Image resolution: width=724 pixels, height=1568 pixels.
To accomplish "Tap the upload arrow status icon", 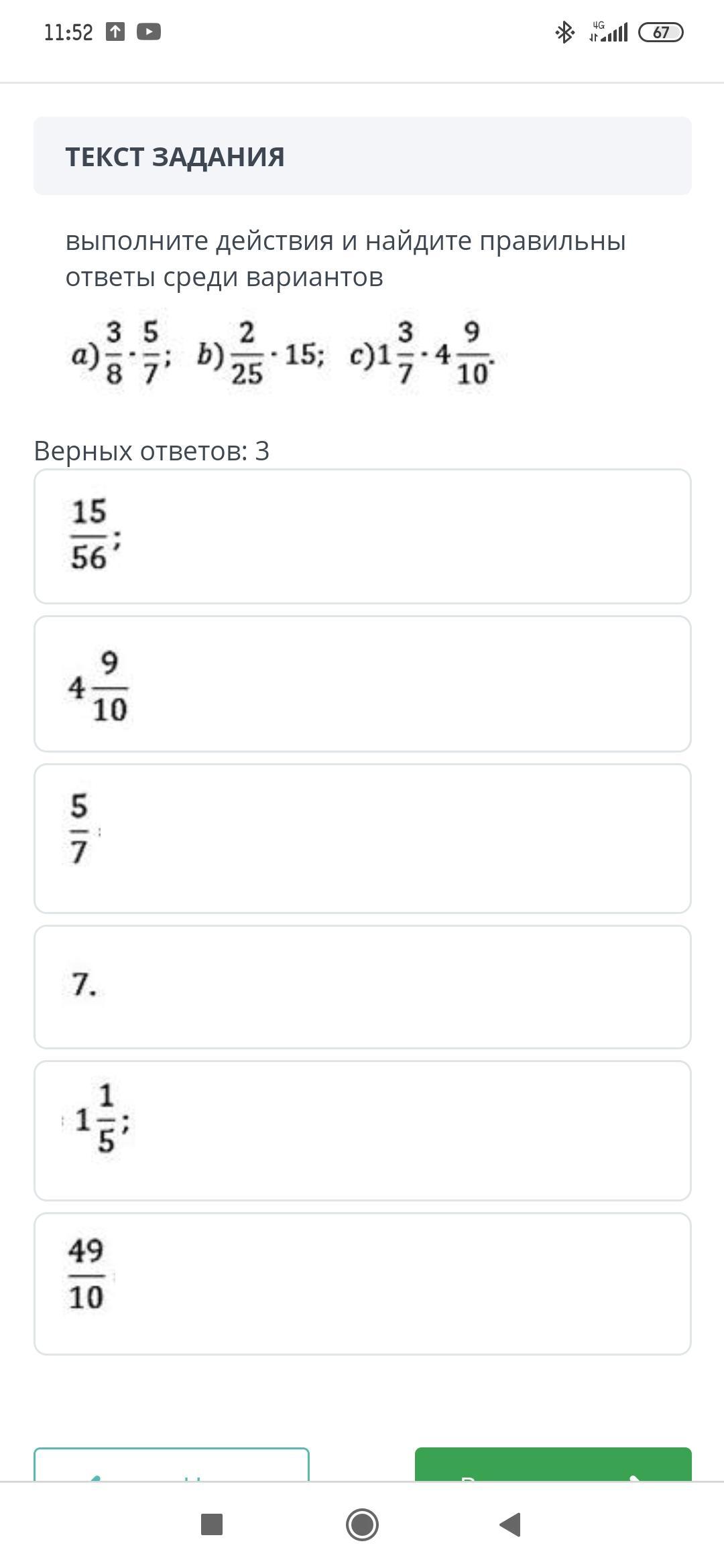I will (x=115, y=31).
